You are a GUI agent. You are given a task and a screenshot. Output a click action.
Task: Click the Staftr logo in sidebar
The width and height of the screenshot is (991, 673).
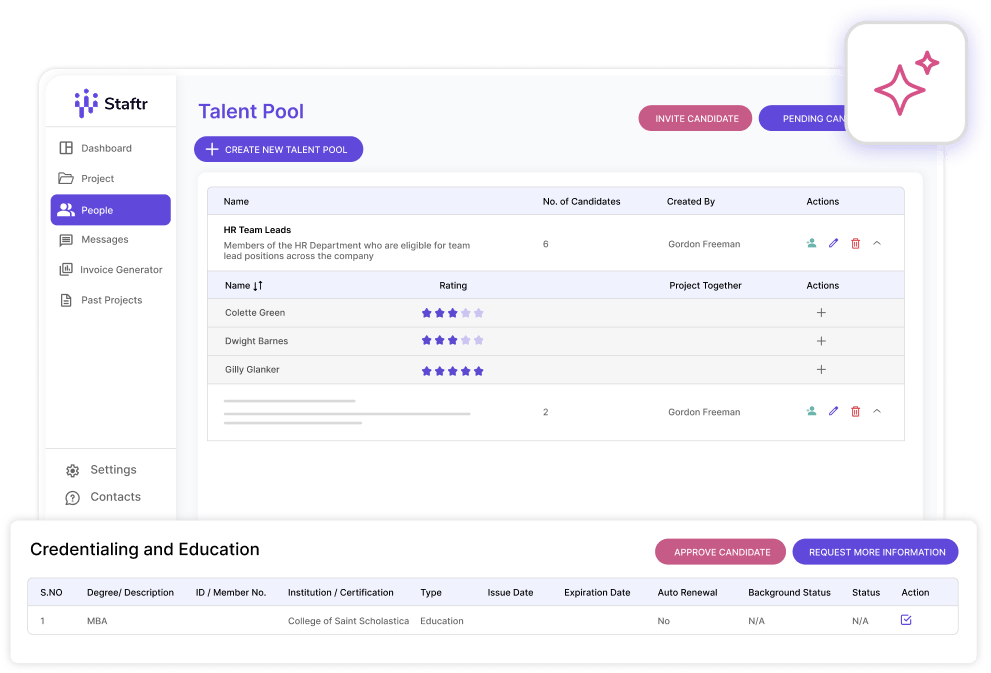[111, 103]
